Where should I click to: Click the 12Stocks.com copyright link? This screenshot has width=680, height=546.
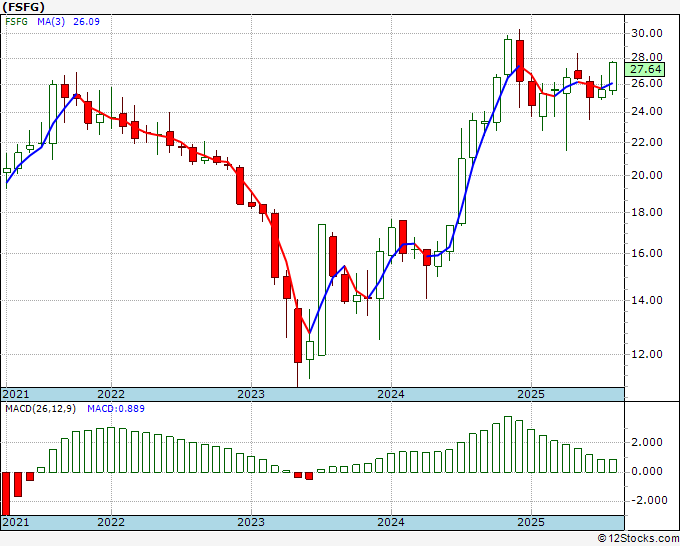[638, 539]
